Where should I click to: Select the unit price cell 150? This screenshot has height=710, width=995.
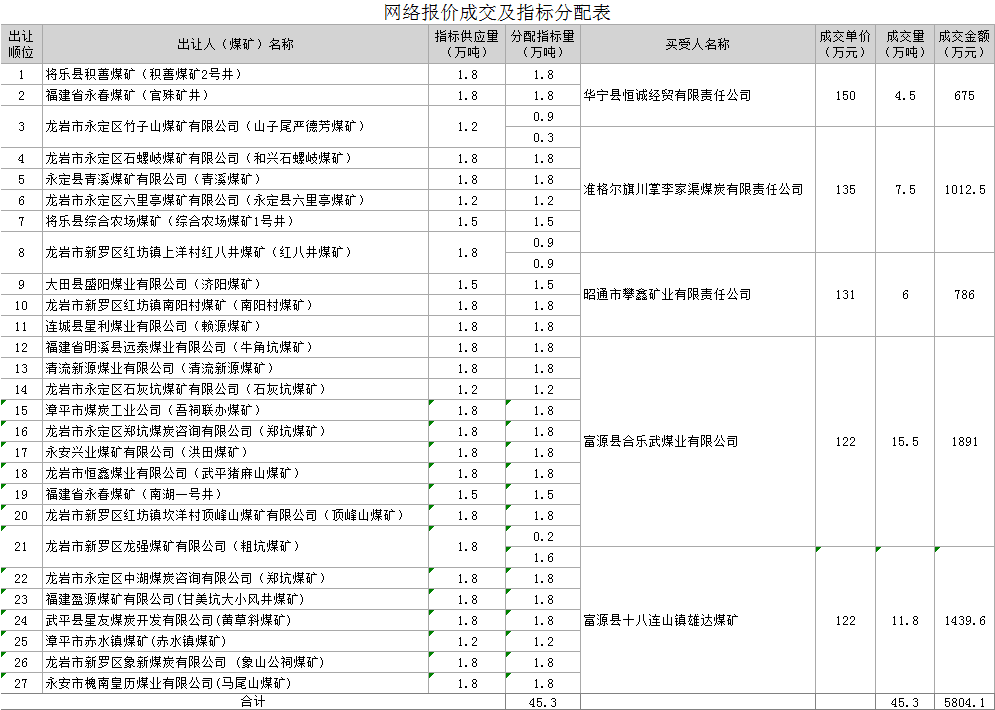[845, 96]
